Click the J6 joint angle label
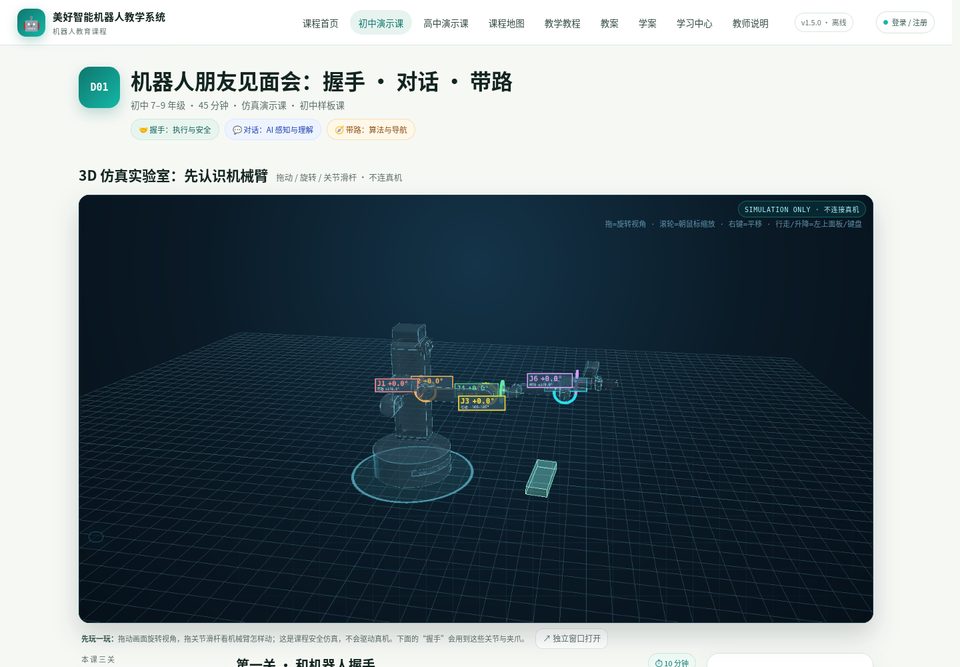 click(549, 380)
